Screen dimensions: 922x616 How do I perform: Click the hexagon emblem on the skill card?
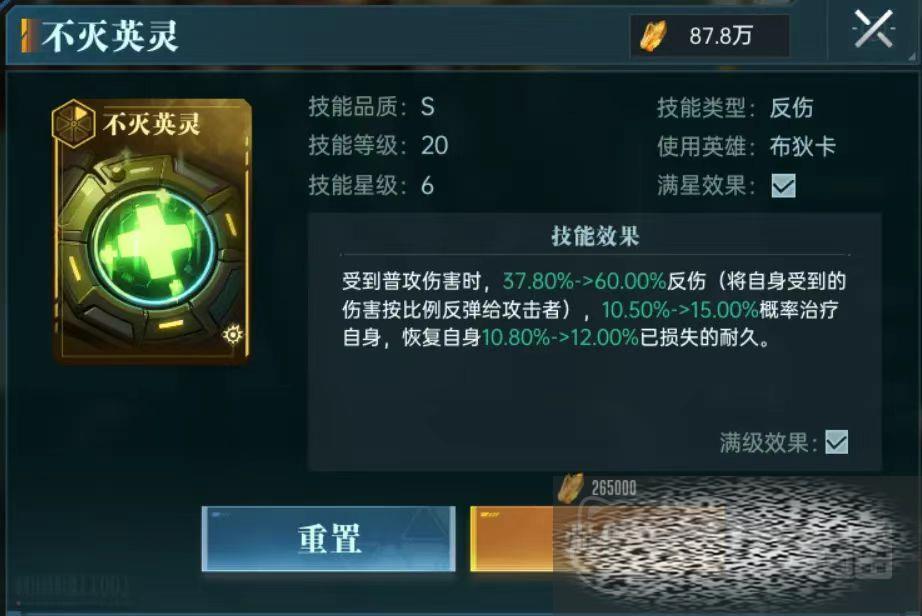tap(74, 122)
